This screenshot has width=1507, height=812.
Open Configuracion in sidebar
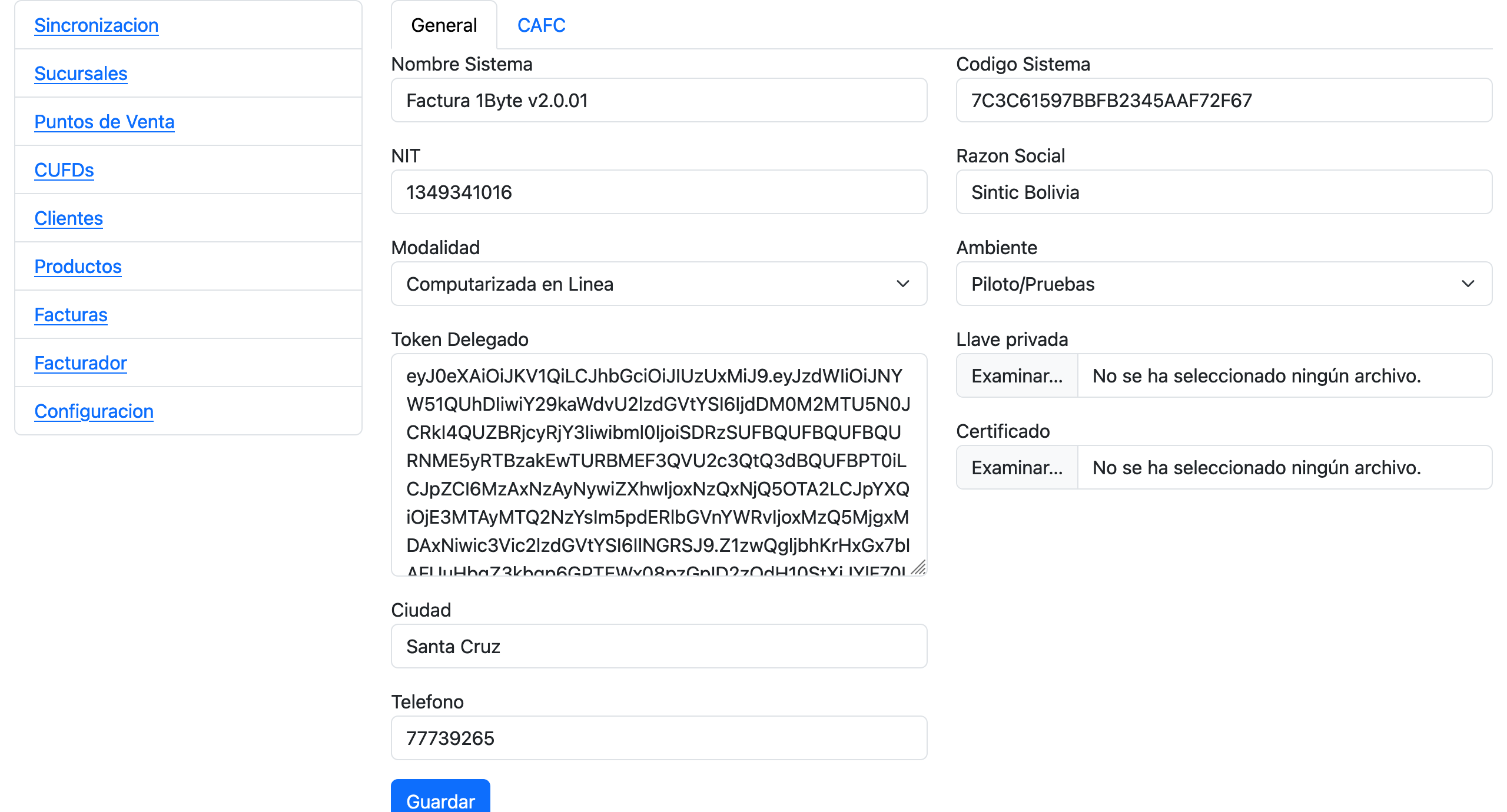tap(94, 411)
